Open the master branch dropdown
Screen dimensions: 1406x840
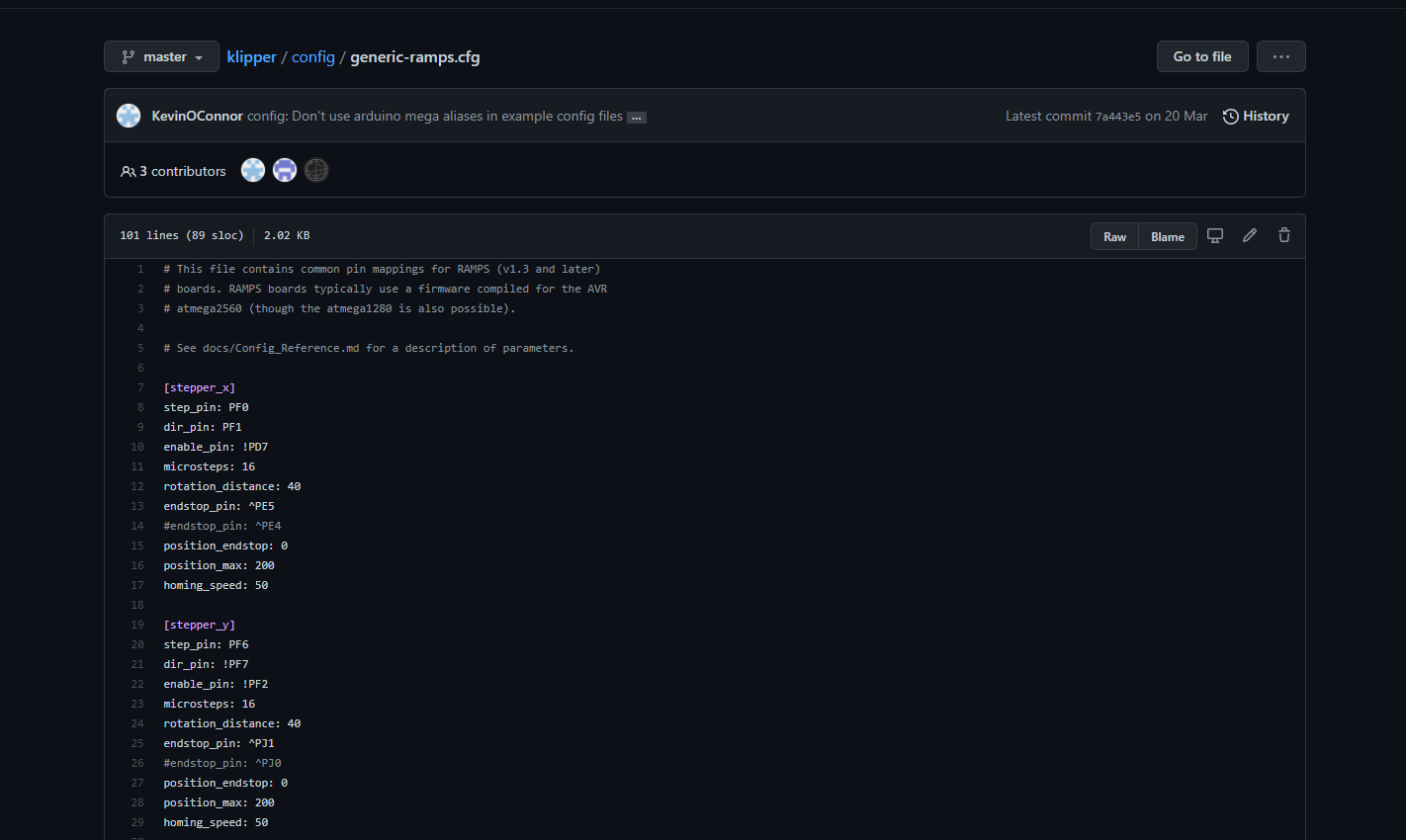pyautogui.click(x=161, y=56)
